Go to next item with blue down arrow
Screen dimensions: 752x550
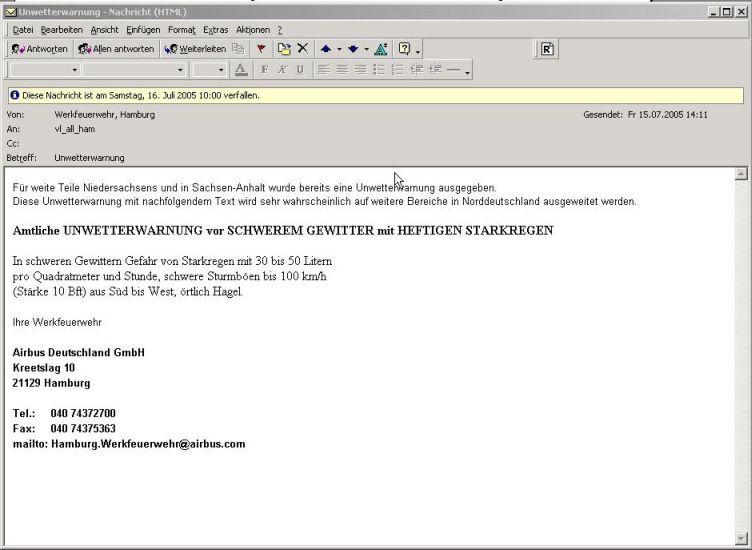point(353,49)
